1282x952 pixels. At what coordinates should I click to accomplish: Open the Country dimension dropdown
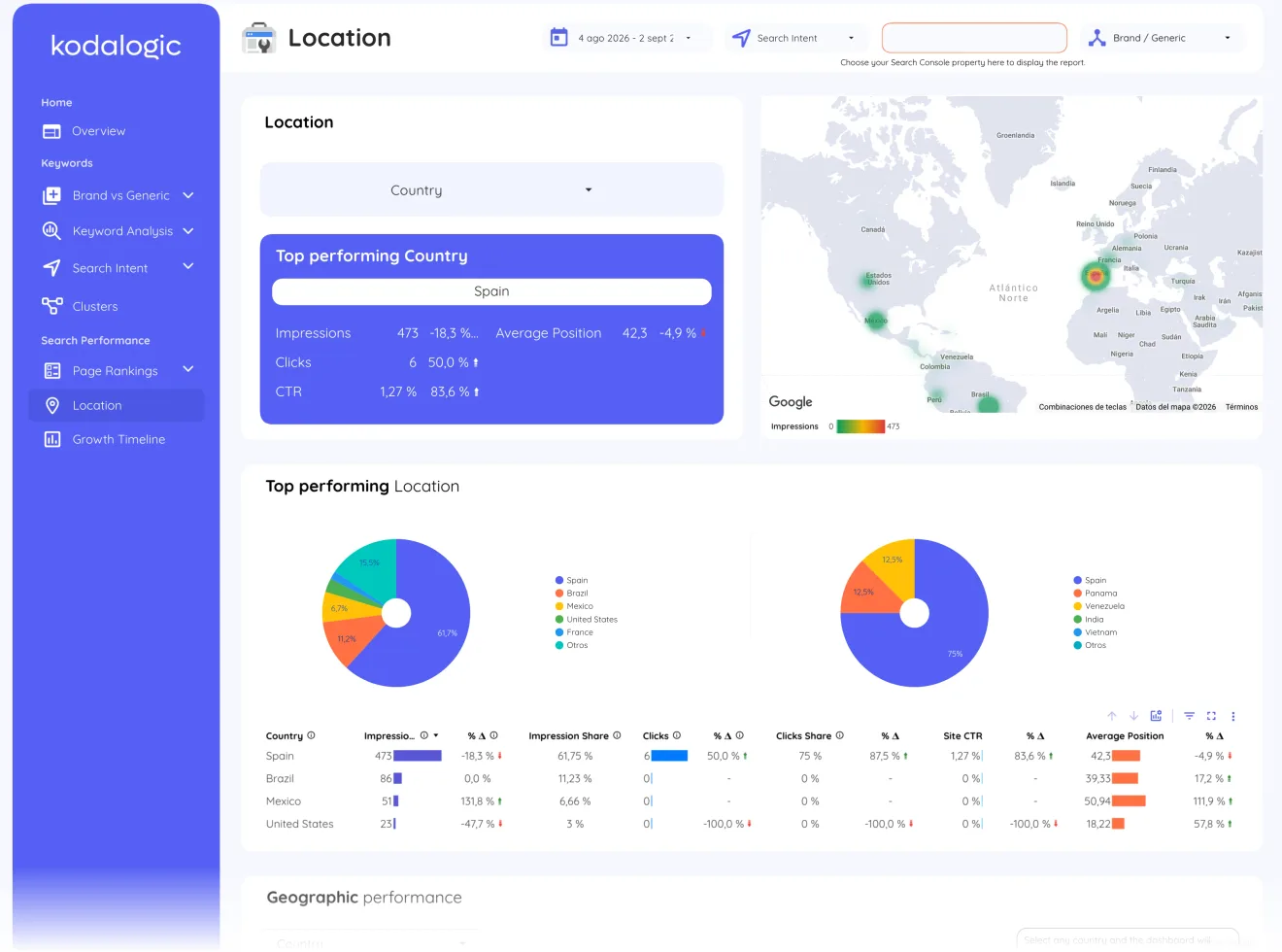[x=491, y=189]
